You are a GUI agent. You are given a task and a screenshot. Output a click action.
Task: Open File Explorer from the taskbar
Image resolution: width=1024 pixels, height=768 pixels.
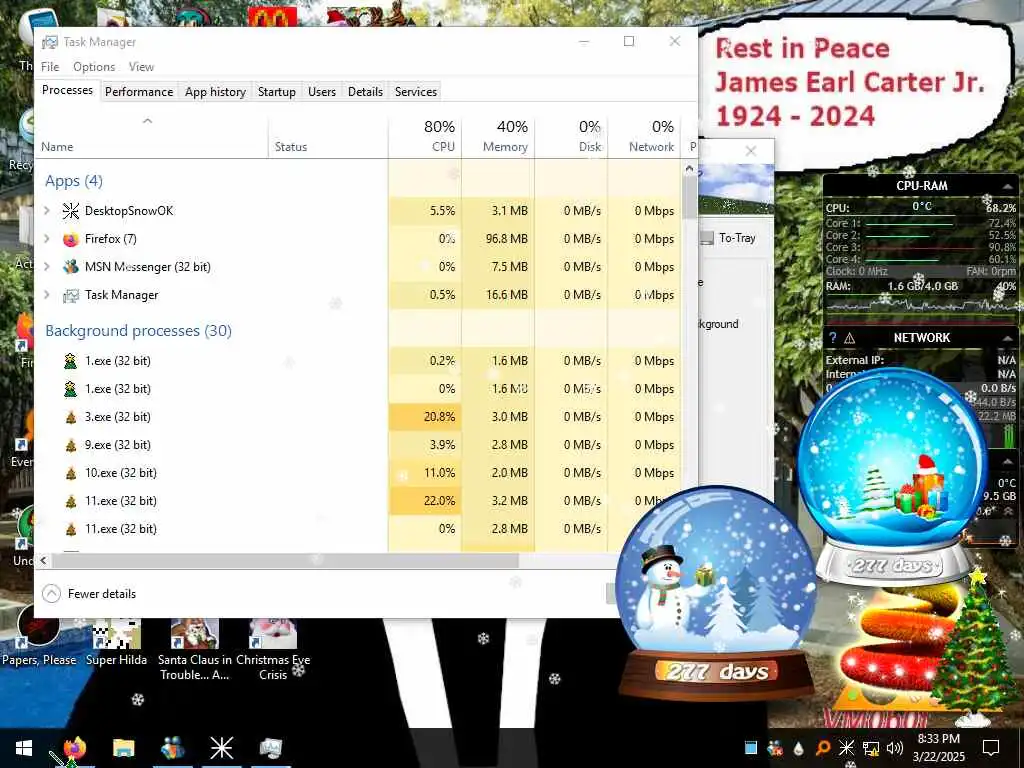tap(123, 748)
